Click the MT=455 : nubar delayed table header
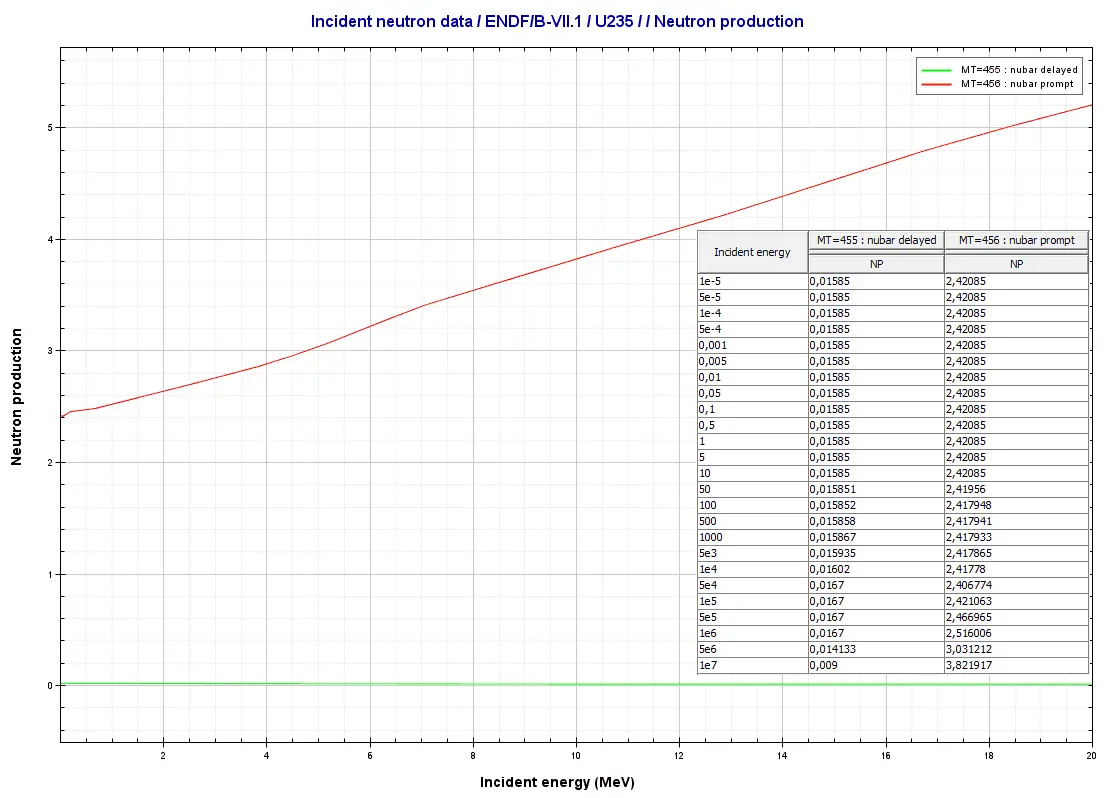1114x798 pixels. (x=875, y=240)
